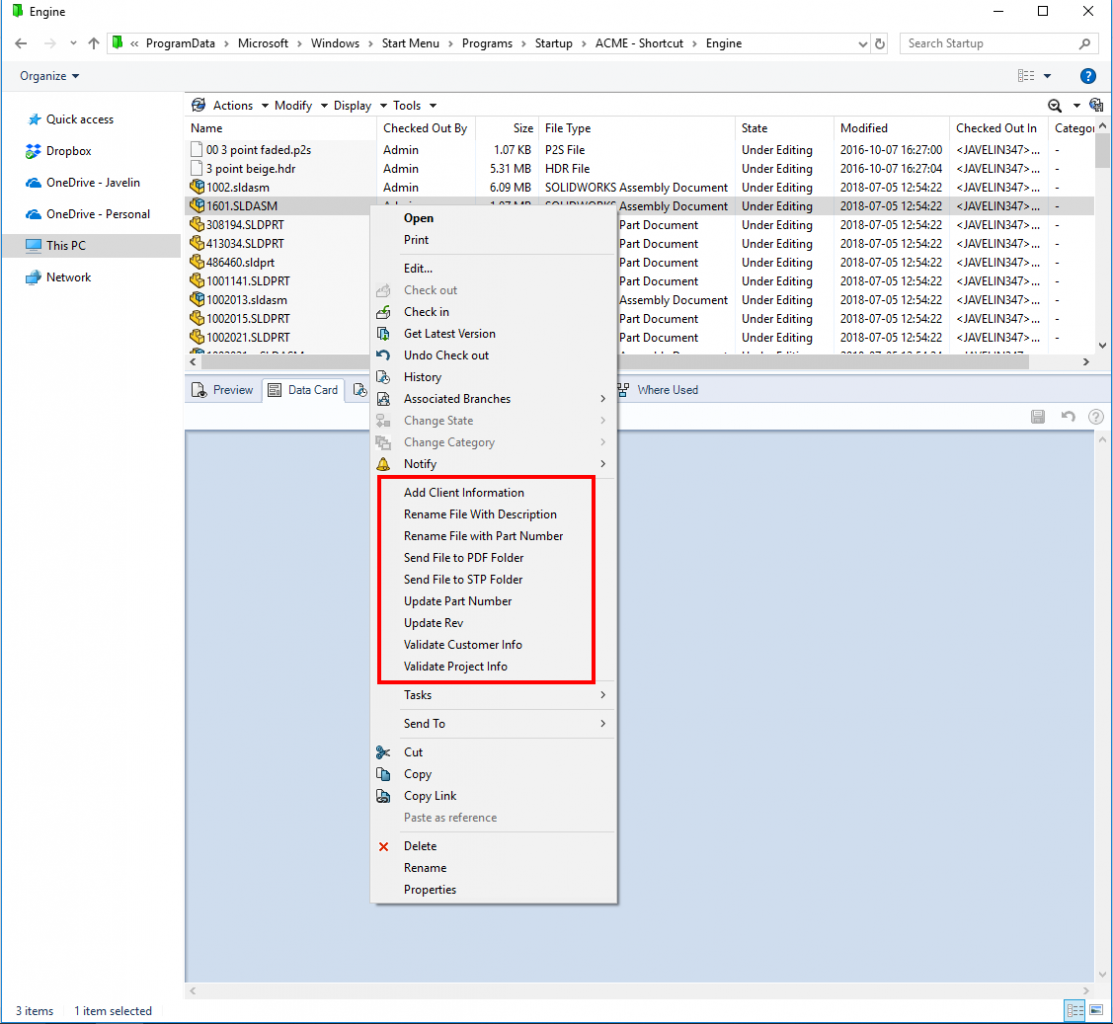
Task: Click the blue Explorer help icon
Action: coord(1087,76)
